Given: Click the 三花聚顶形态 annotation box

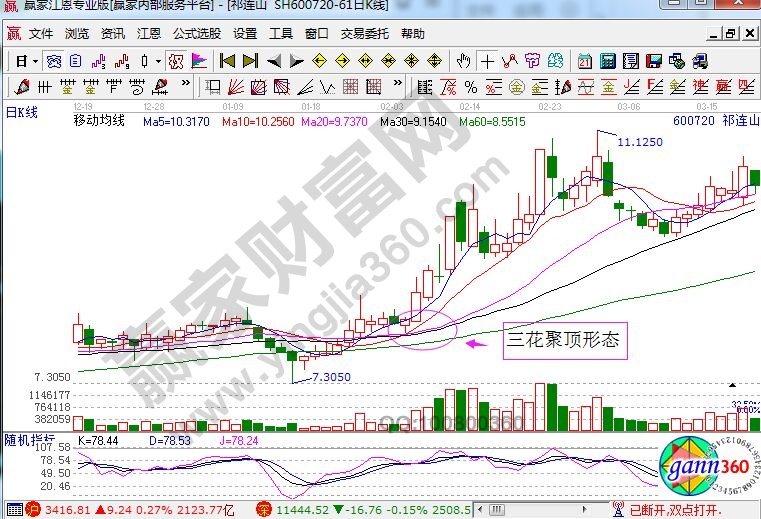Looking at the screenshot, I should click(564, 341).
